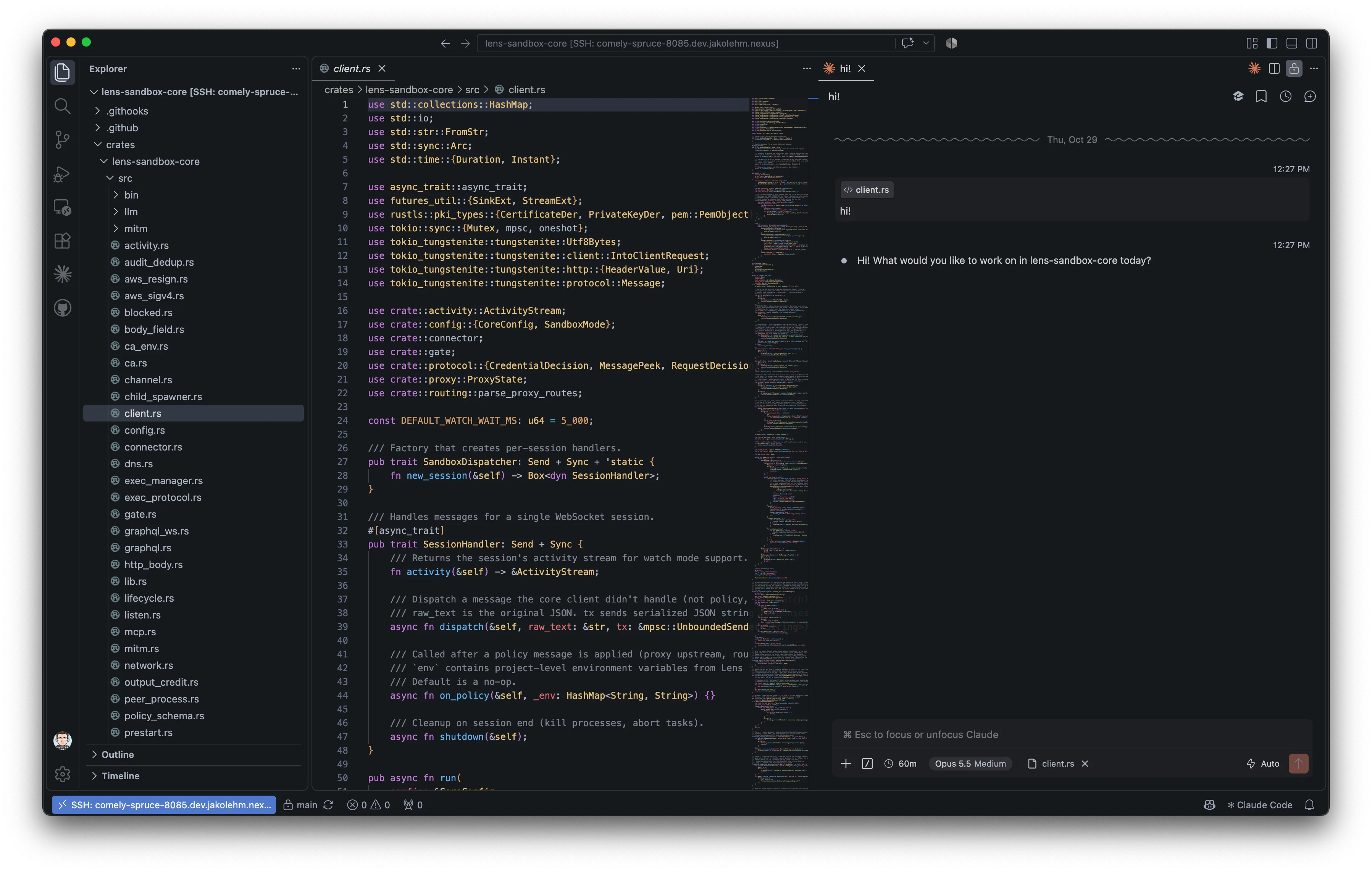This screenshot has width=1372, height=872.
Task: Toggle the bottom panel visibility
Action: coord(1292,43)
